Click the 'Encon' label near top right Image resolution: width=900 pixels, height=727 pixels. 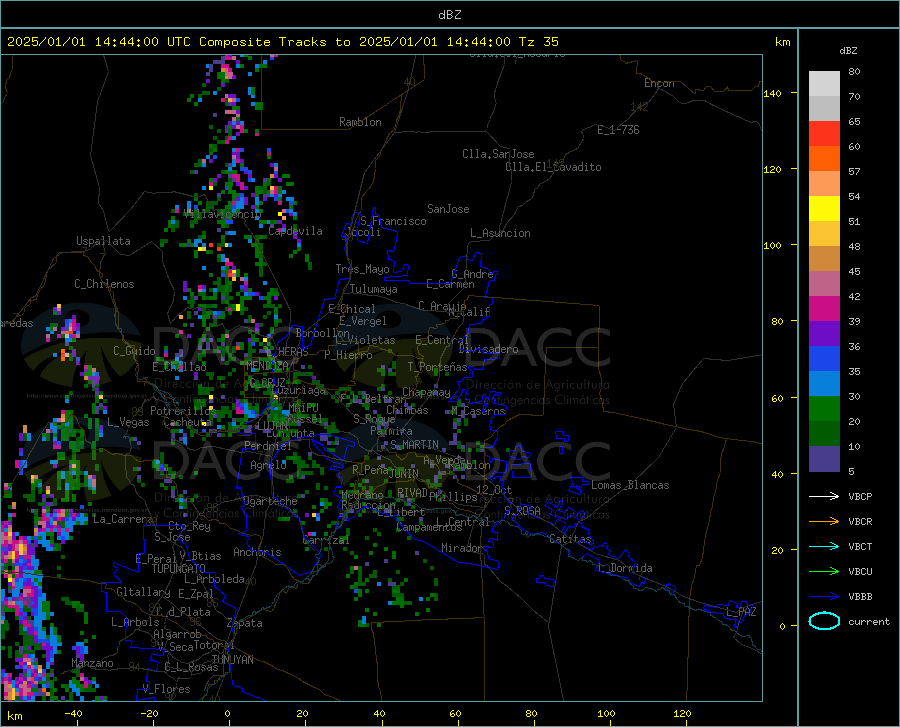click(659, 83)
